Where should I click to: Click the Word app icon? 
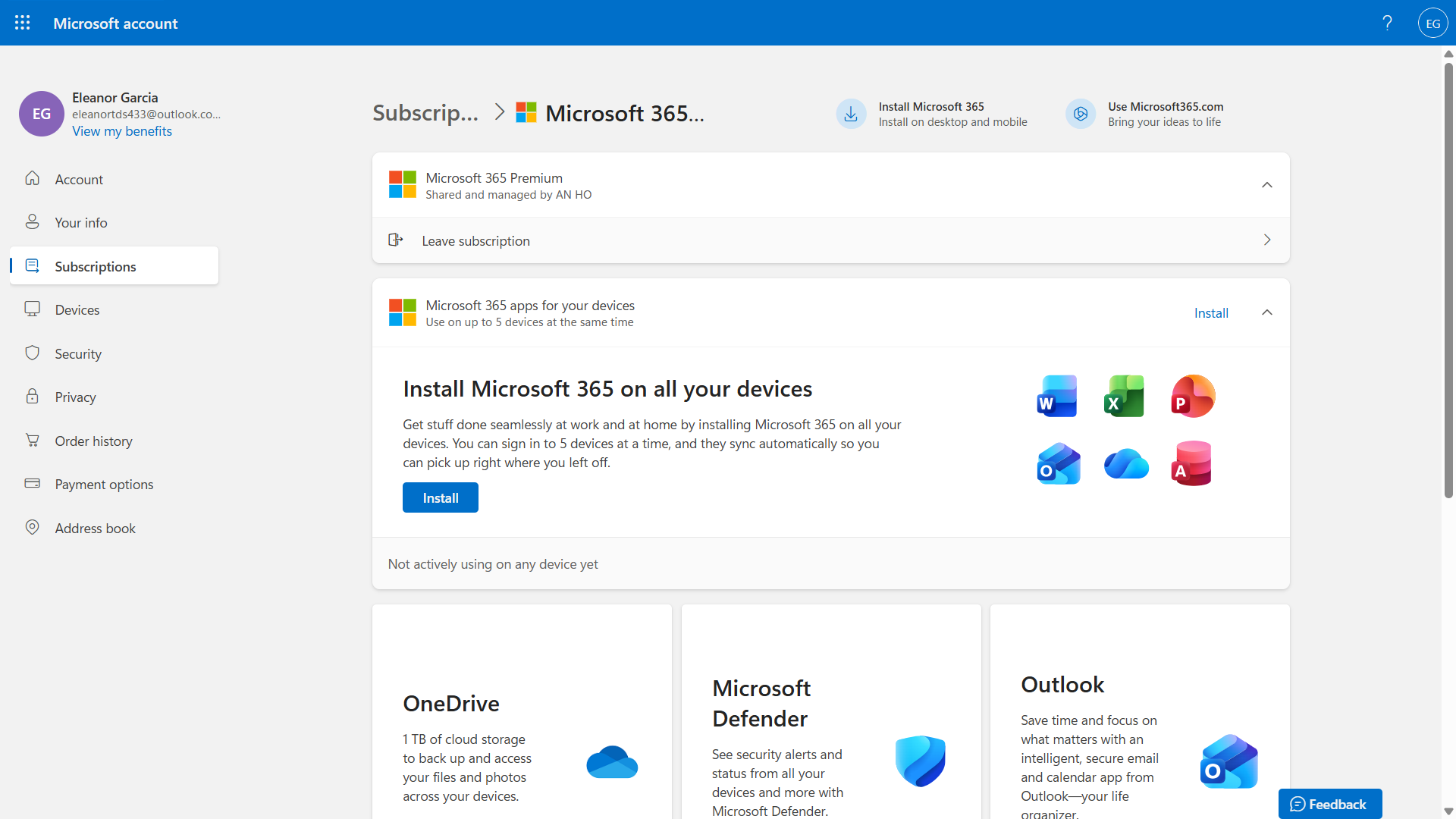[1057, 396]
